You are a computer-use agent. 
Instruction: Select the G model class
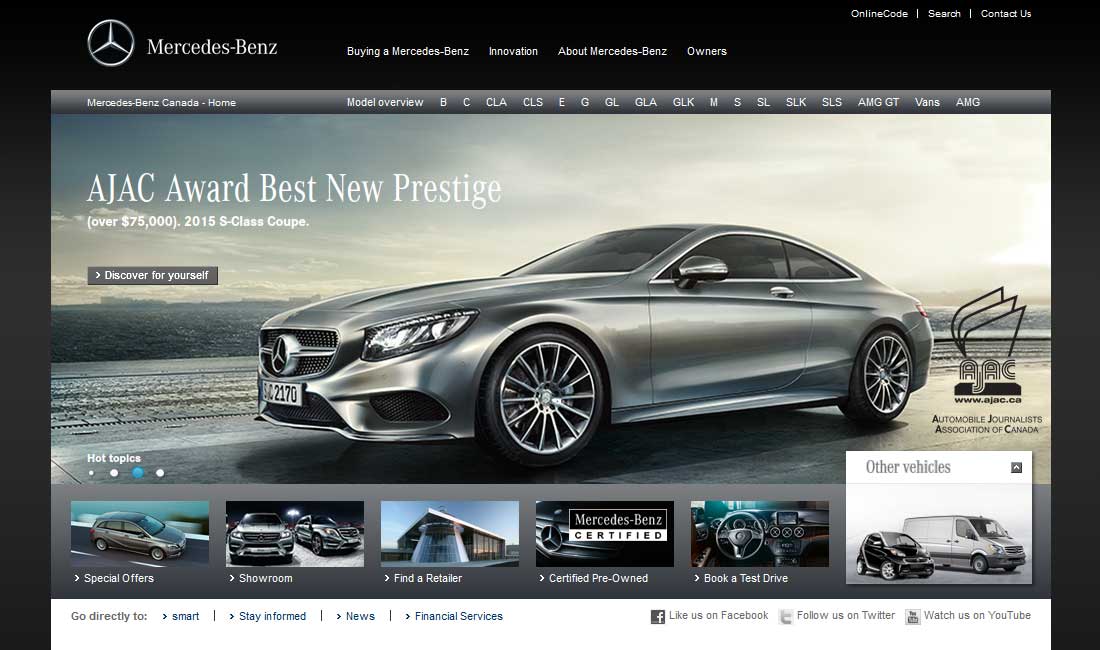[x=584, y=102]
